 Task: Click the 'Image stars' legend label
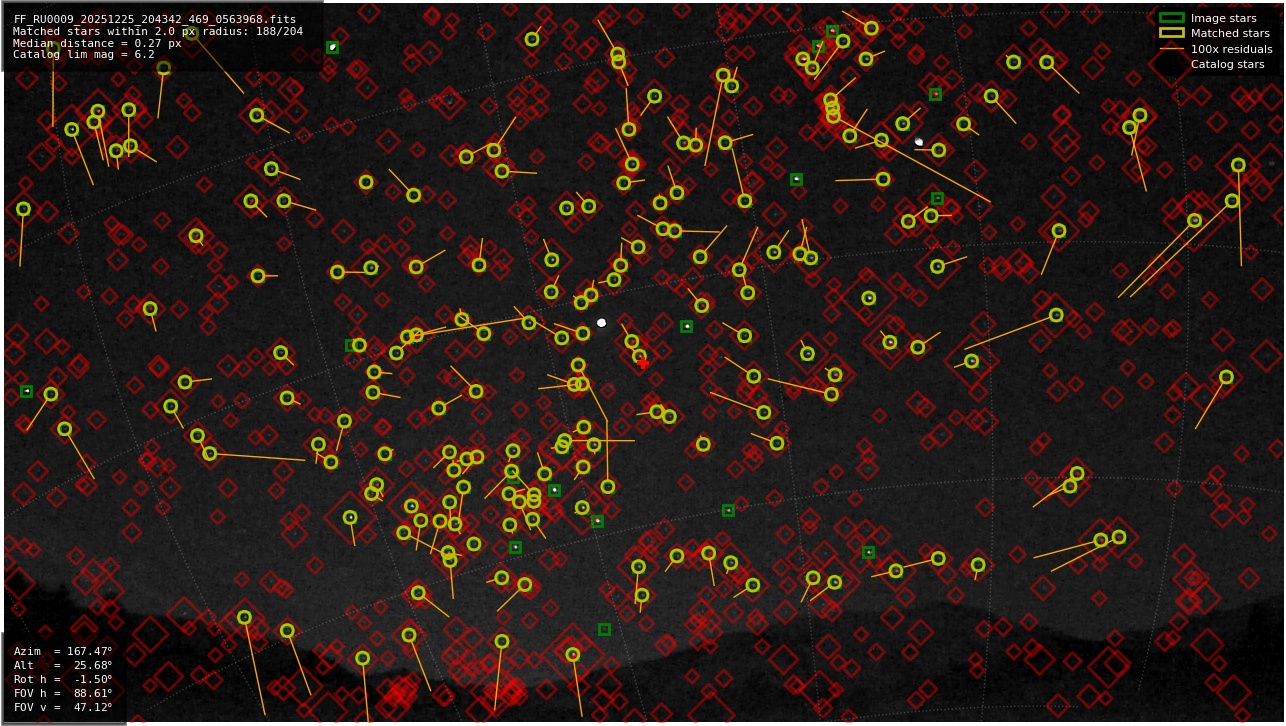1223,18
